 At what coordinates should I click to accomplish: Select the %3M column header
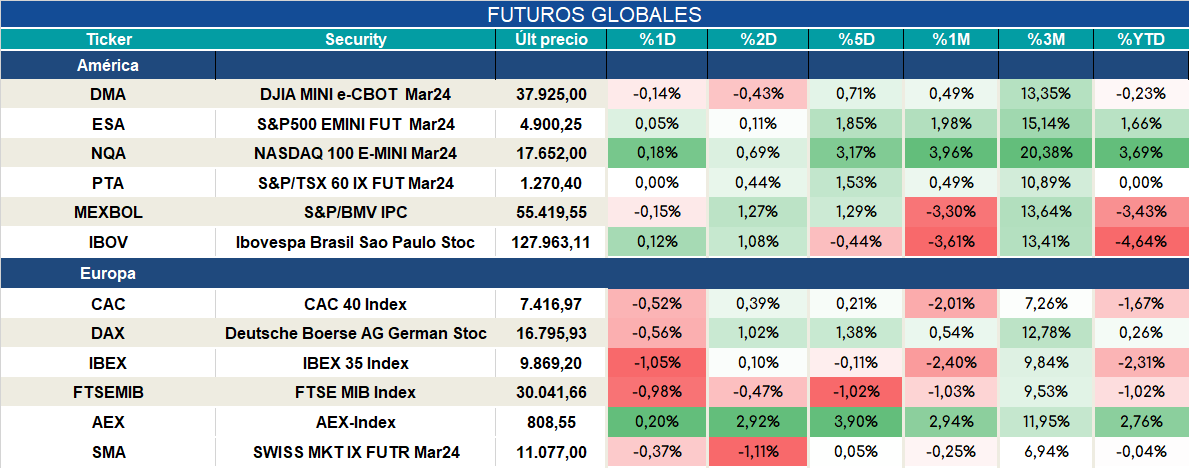click(x=1046, y=40)
